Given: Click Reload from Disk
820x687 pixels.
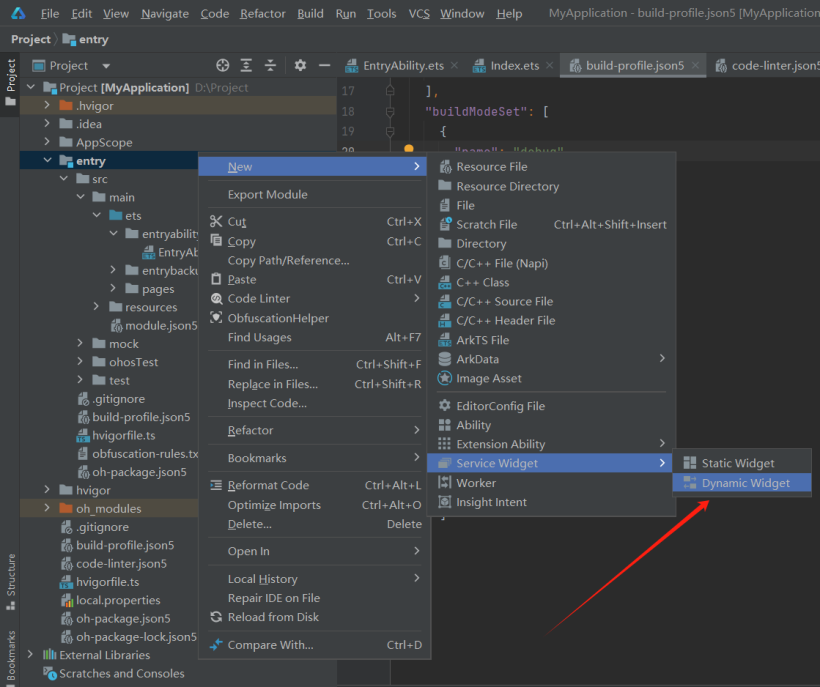Looking at the screenshot, I should (315, 617).
